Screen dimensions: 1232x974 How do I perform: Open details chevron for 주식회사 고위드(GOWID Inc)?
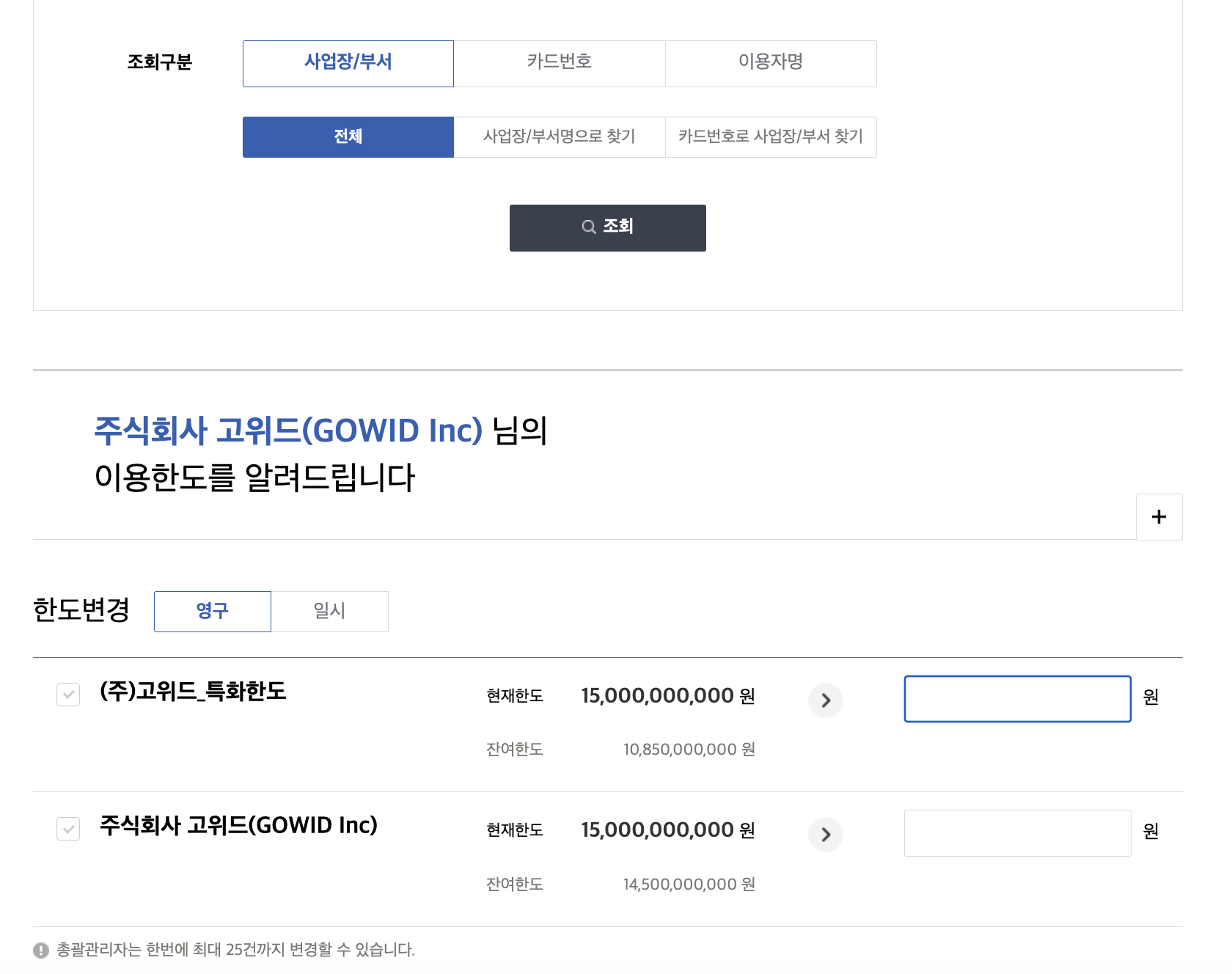point(825,834)
